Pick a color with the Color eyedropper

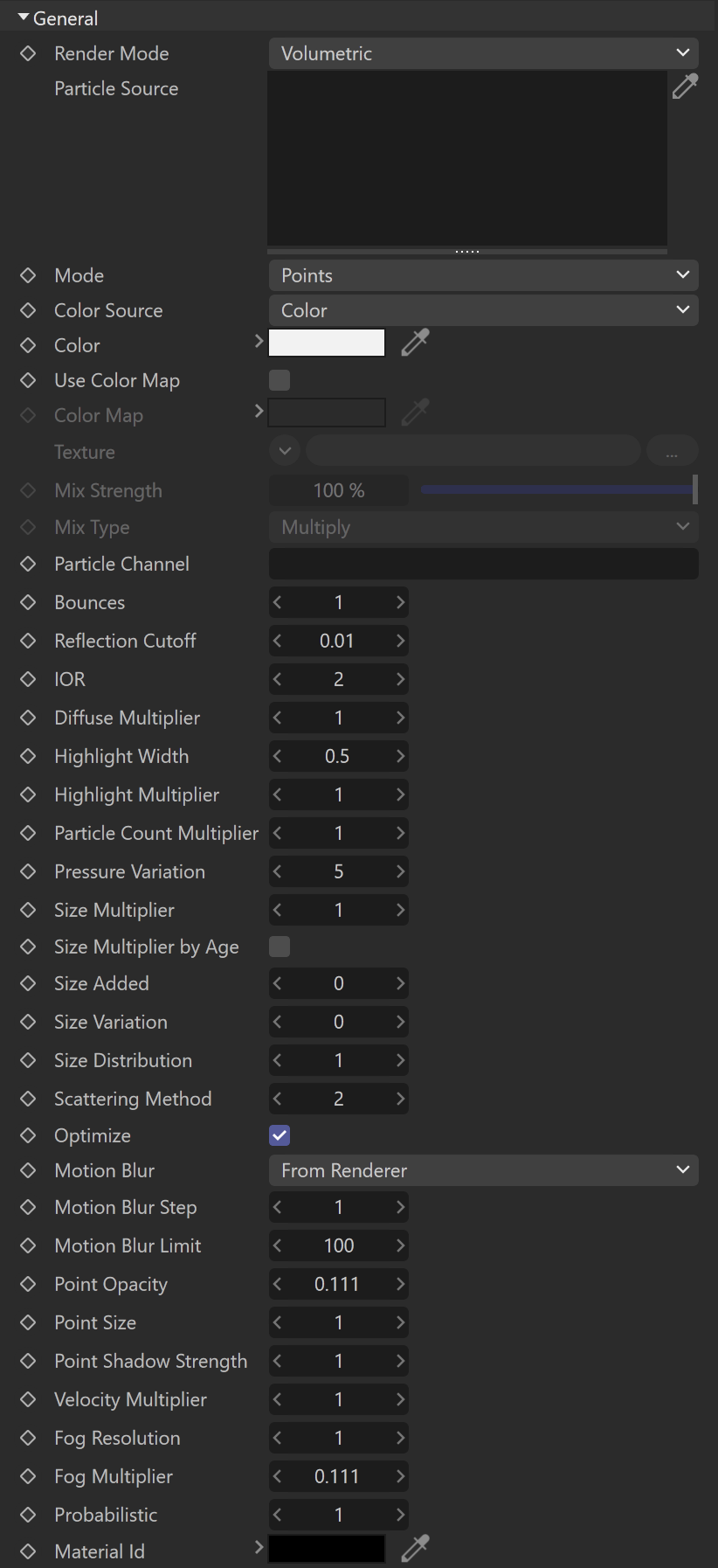pyautogui.click(x=415, y=343)
